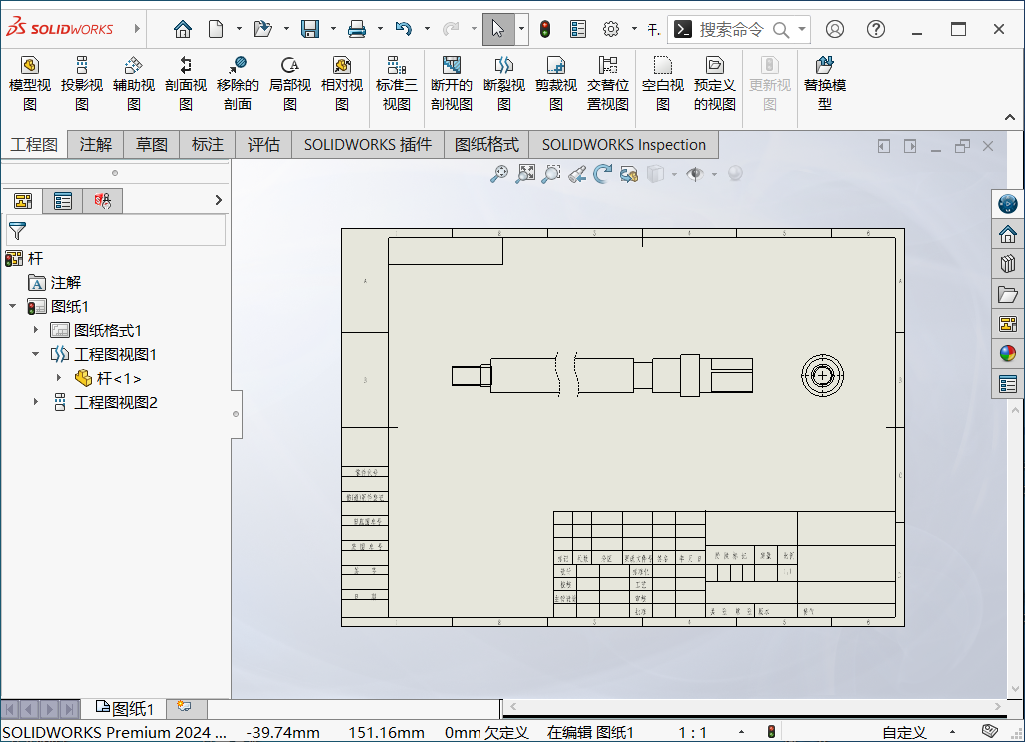Switch to the 注解 ribbon tab

[x=95, y=144]
